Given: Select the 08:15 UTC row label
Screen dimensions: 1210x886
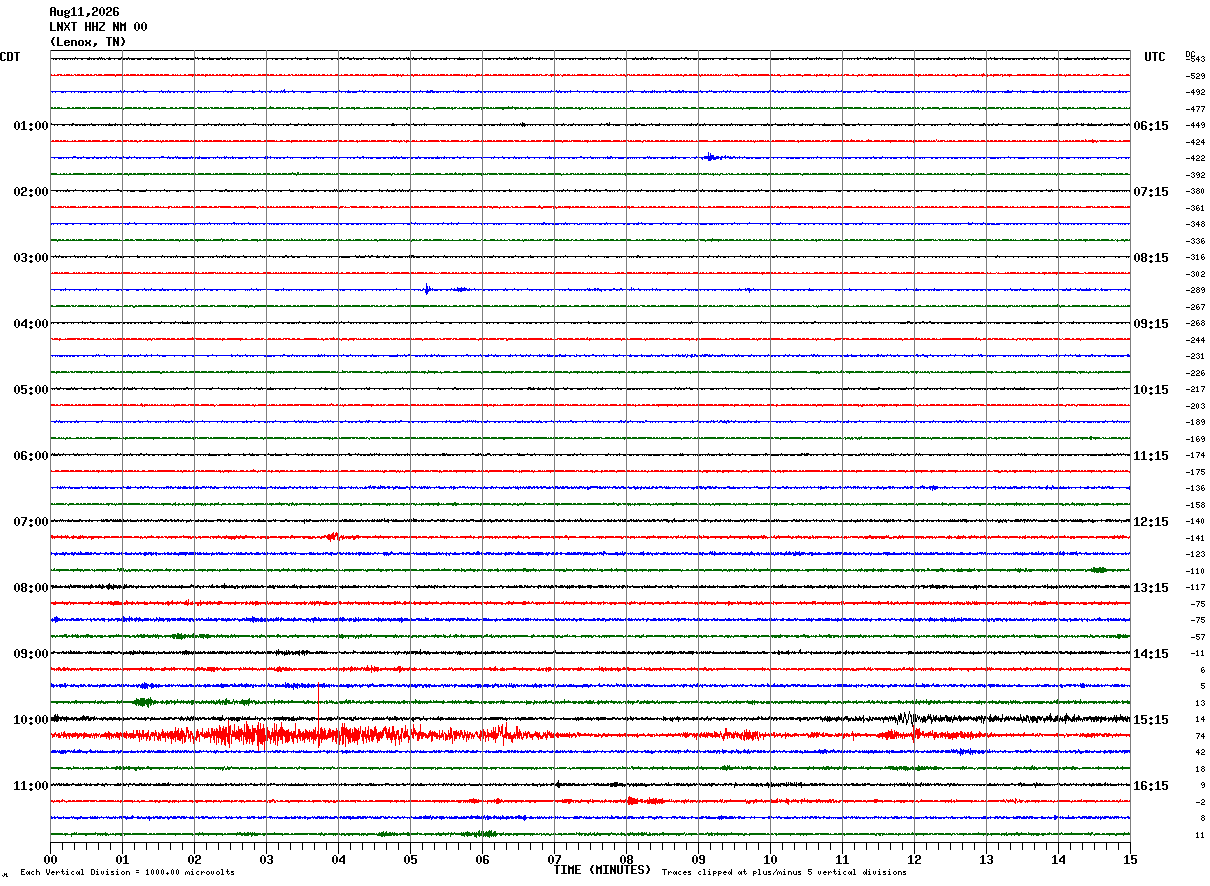Looking at the screenshot, I should (x=1151, y=258).
